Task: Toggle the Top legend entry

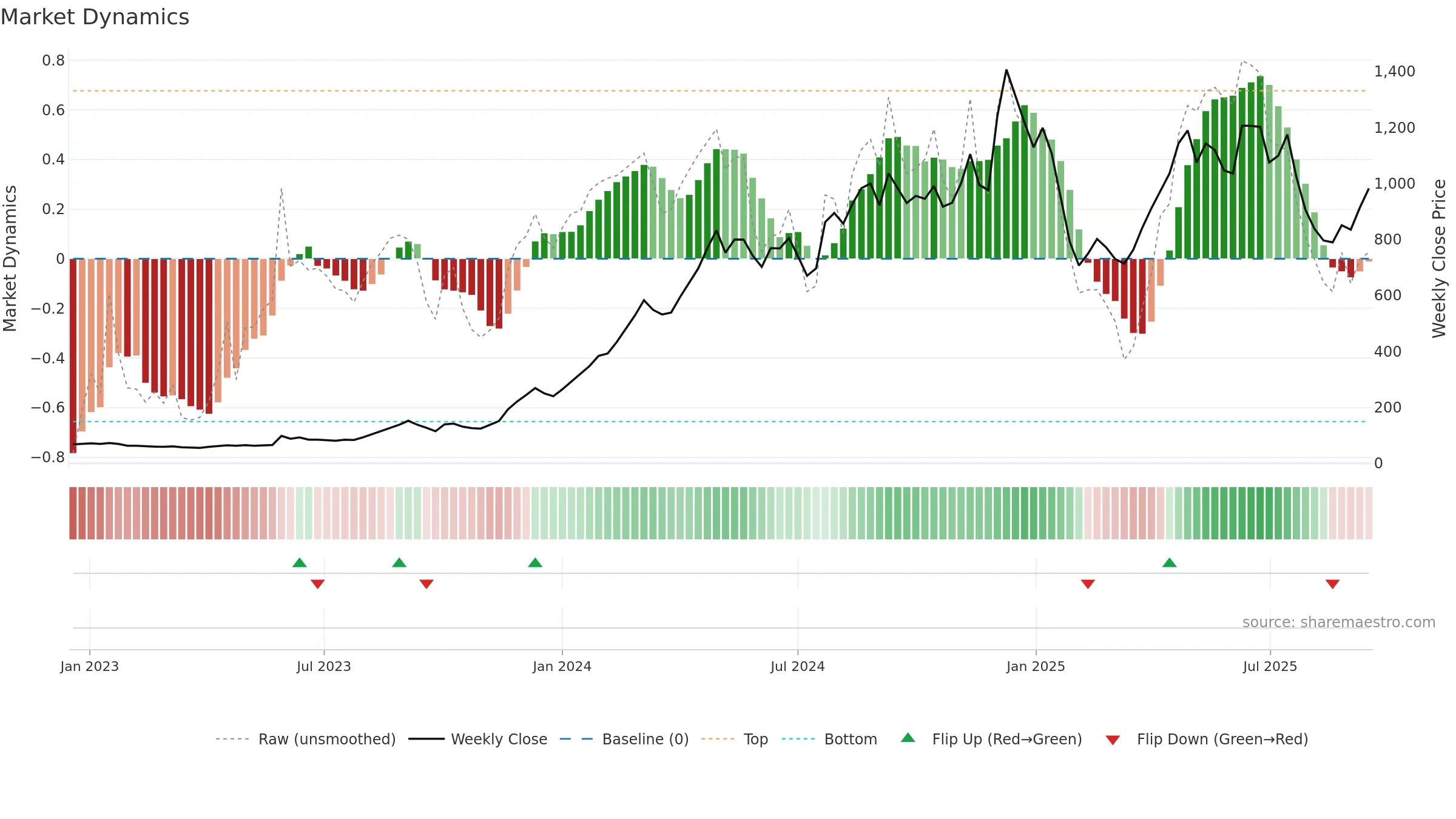Action: [x=734, y=739]
